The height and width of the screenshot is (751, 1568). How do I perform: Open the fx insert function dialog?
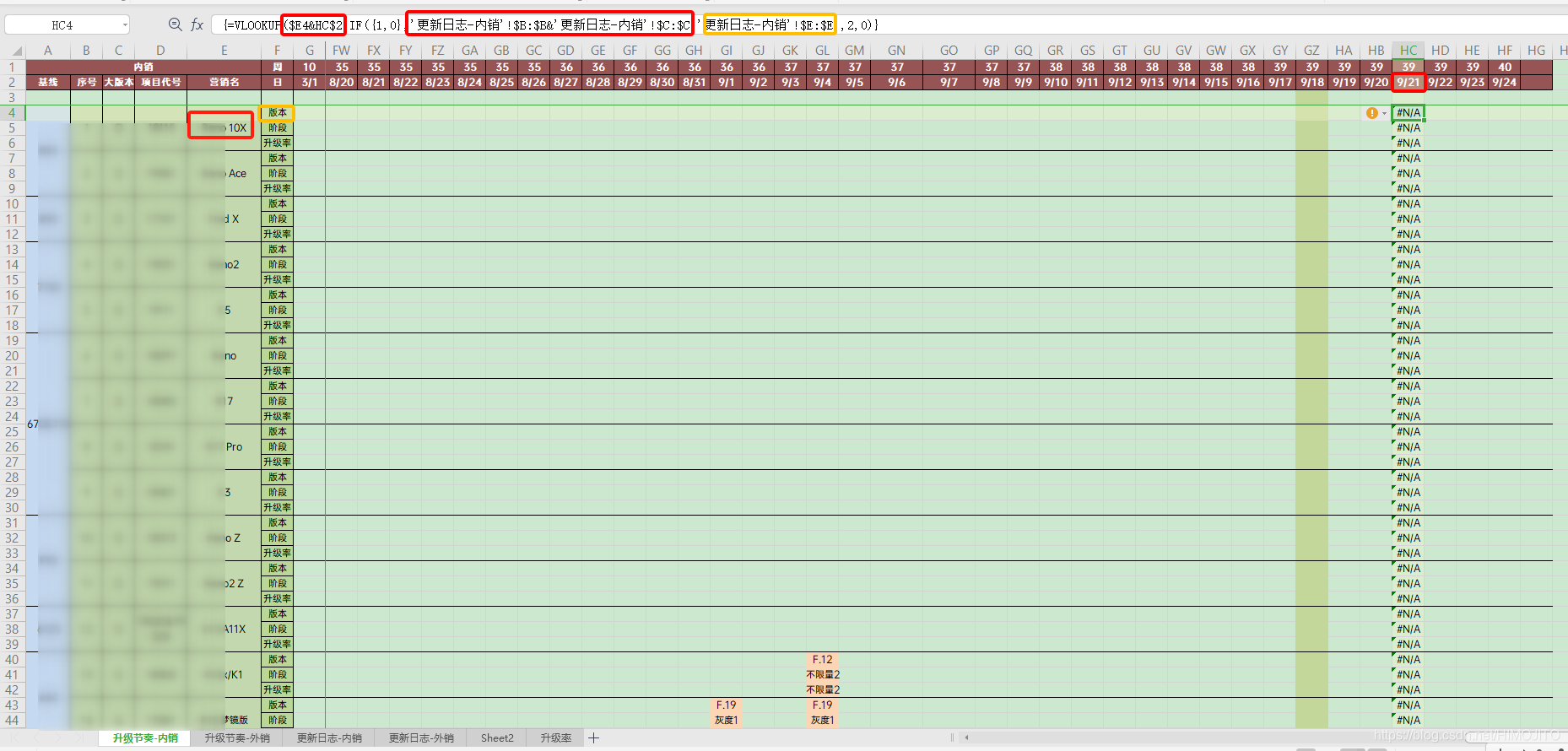(x=197, y=24)
